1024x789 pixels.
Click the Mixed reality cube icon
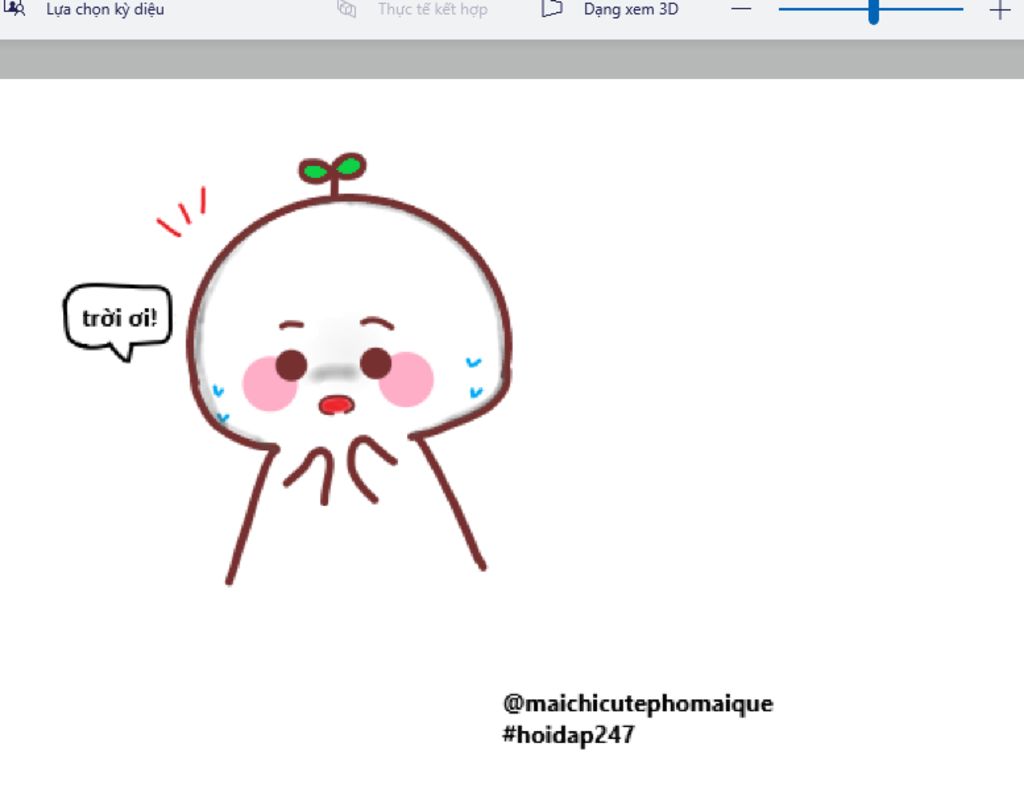(347, 8)
